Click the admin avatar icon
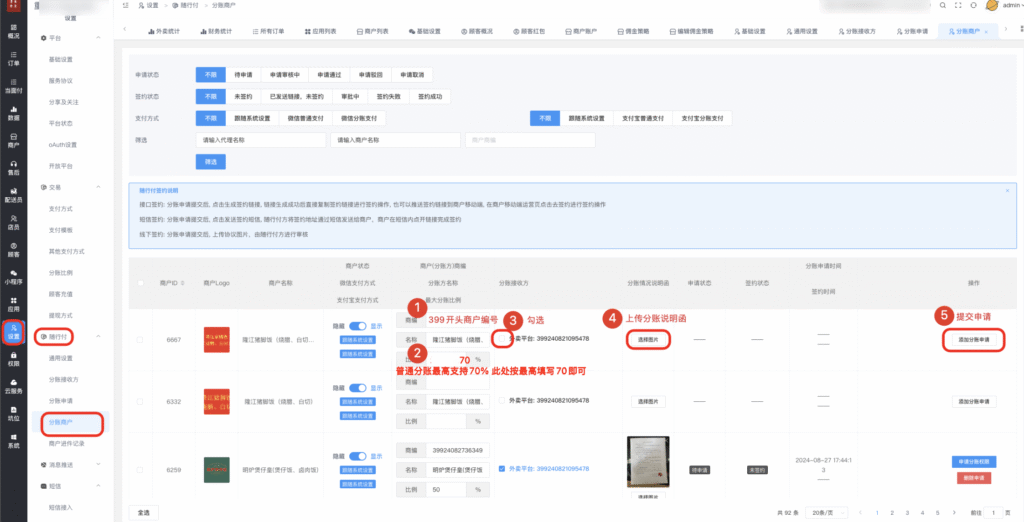The height and width of the screenshot is (522, 1024). [x=991, y=5]
